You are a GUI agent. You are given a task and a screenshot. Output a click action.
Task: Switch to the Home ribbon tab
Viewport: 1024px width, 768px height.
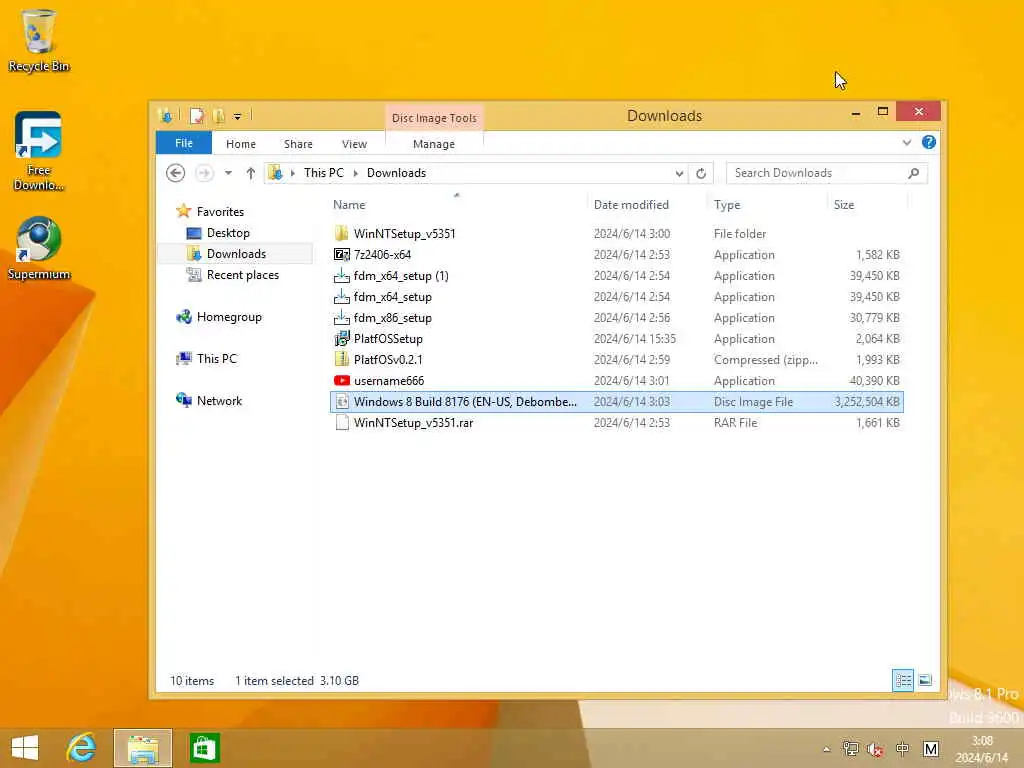click(241, 144)
